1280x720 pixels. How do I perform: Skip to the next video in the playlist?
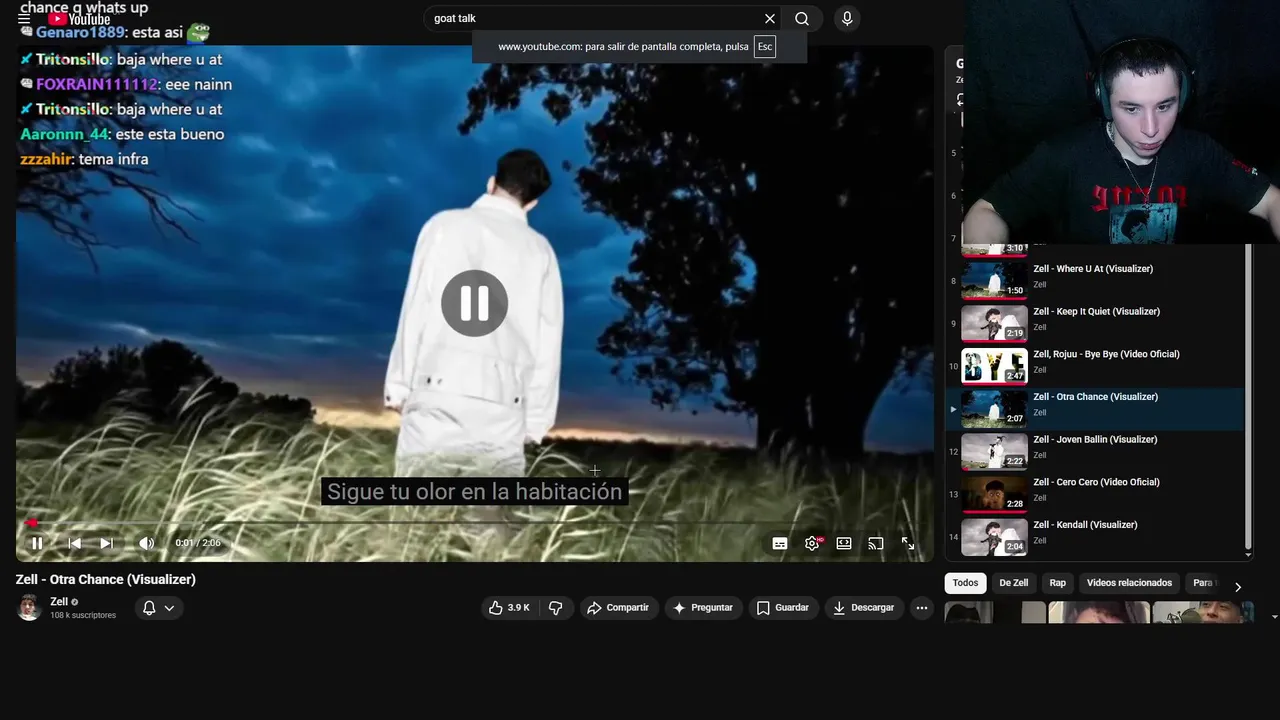pos(106,543)
